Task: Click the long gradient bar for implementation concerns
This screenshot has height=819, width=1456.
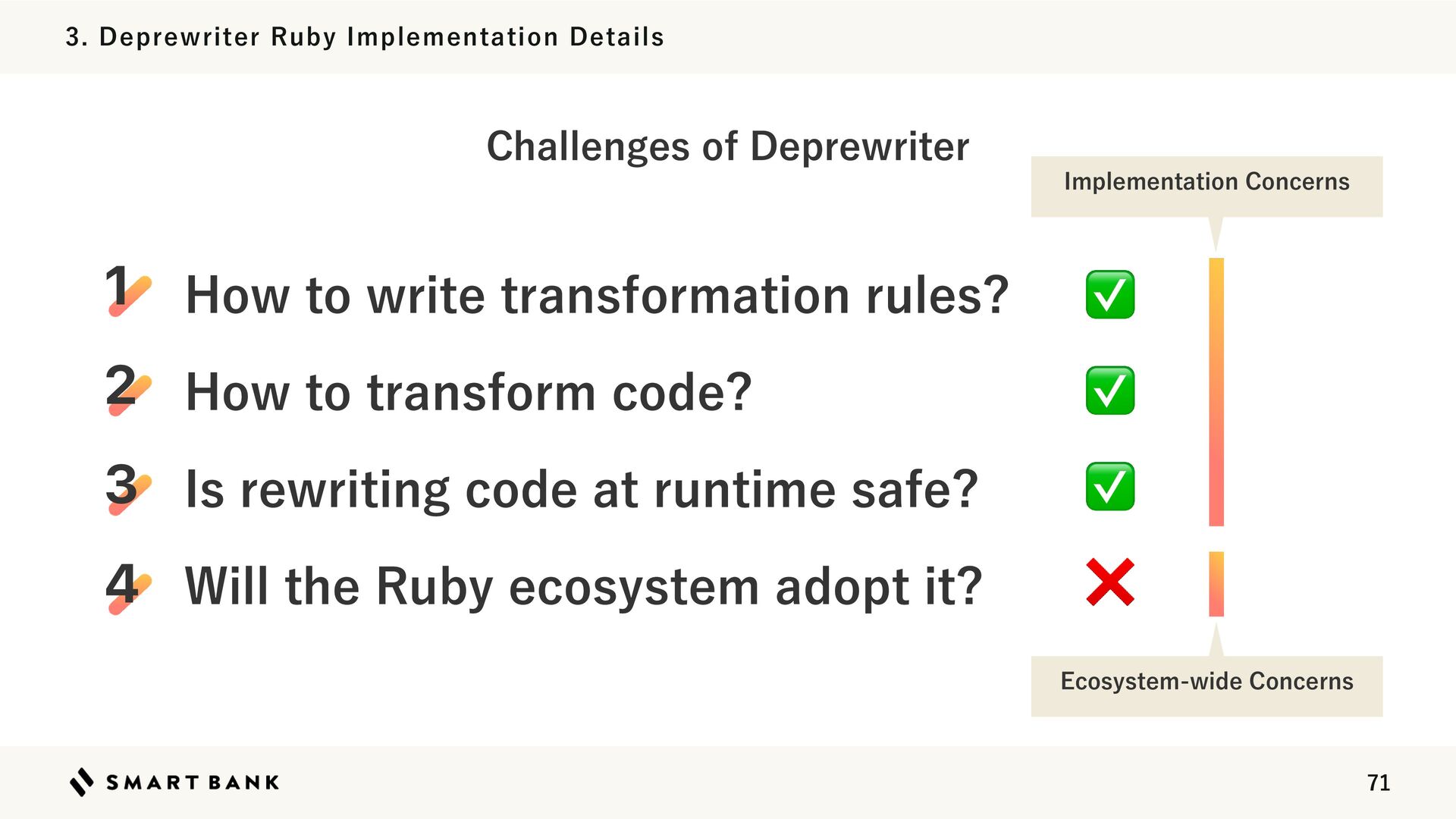Action: click(1216, 391)
